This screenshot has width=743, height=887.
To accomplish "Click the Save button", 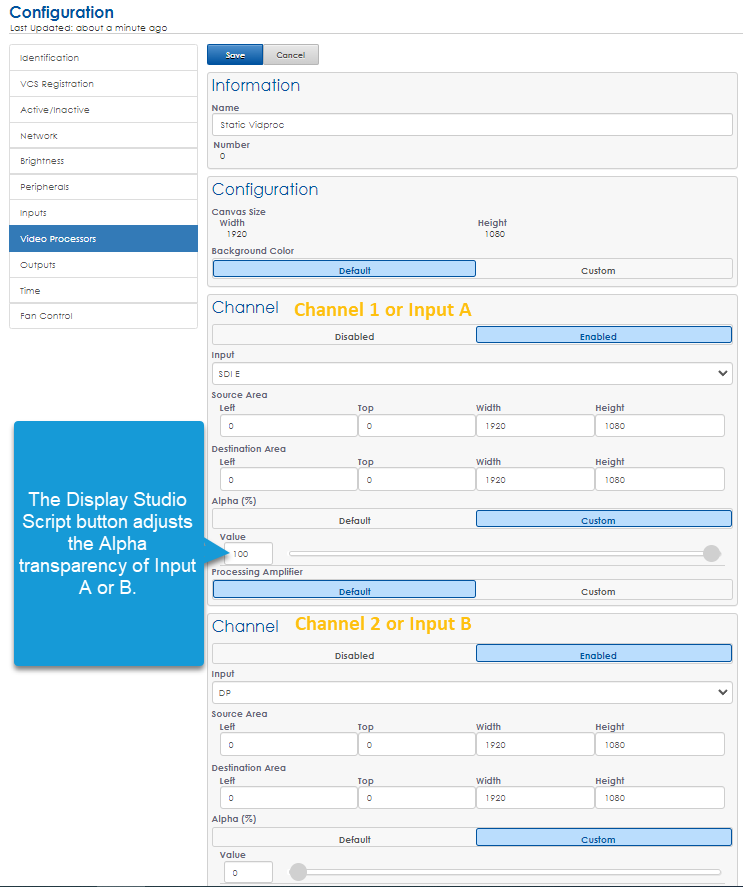I will click(x=234, y=55).
